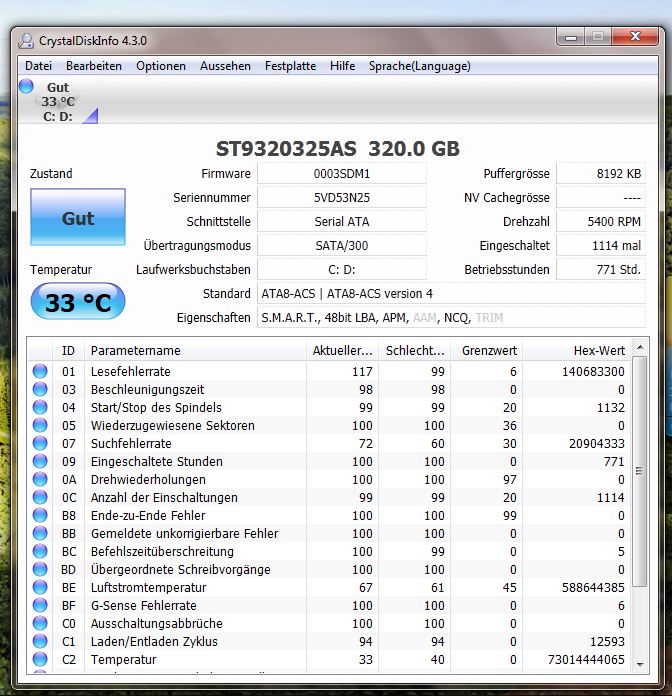Click the Aktueller... column header
Screen dimensions: 672x696
click(x=342, y=351)
